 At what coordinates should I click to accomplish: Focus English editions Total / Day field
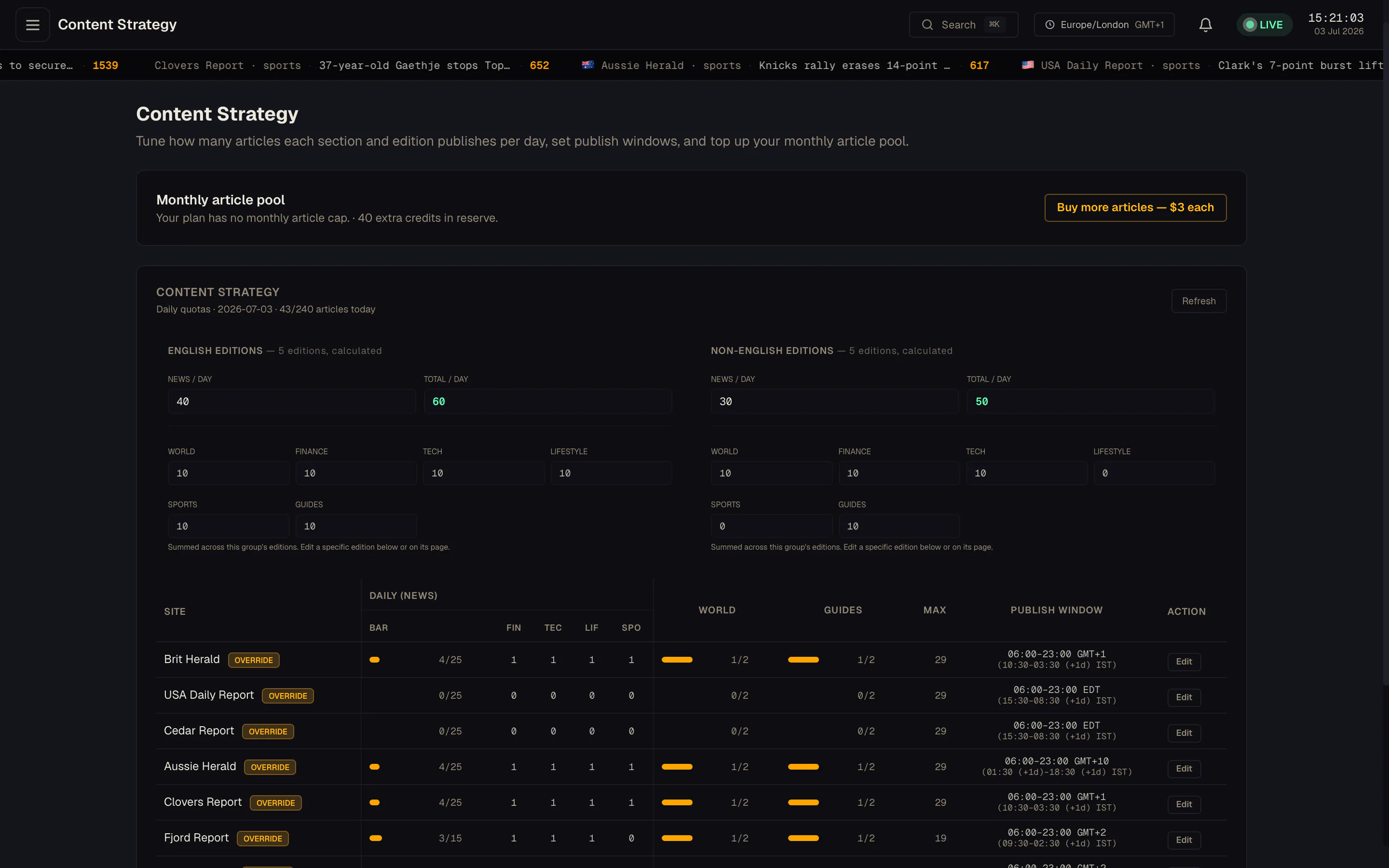tap(547, 401)
